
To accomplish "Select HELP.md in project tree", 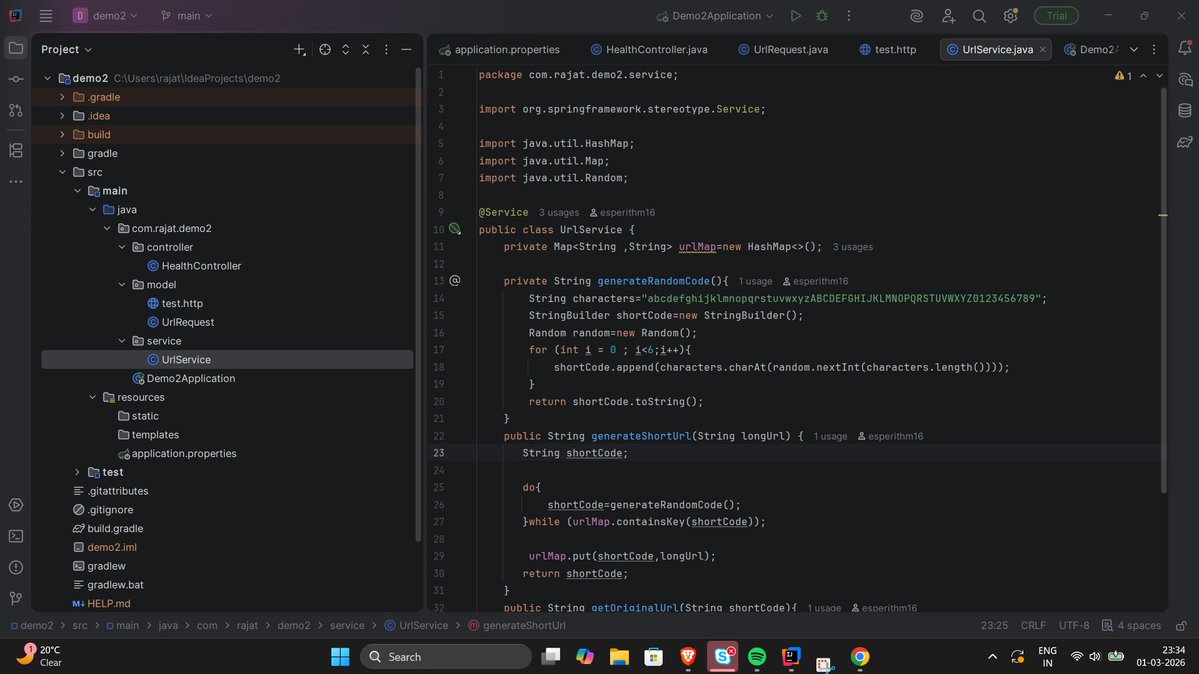I will point(101,604).
